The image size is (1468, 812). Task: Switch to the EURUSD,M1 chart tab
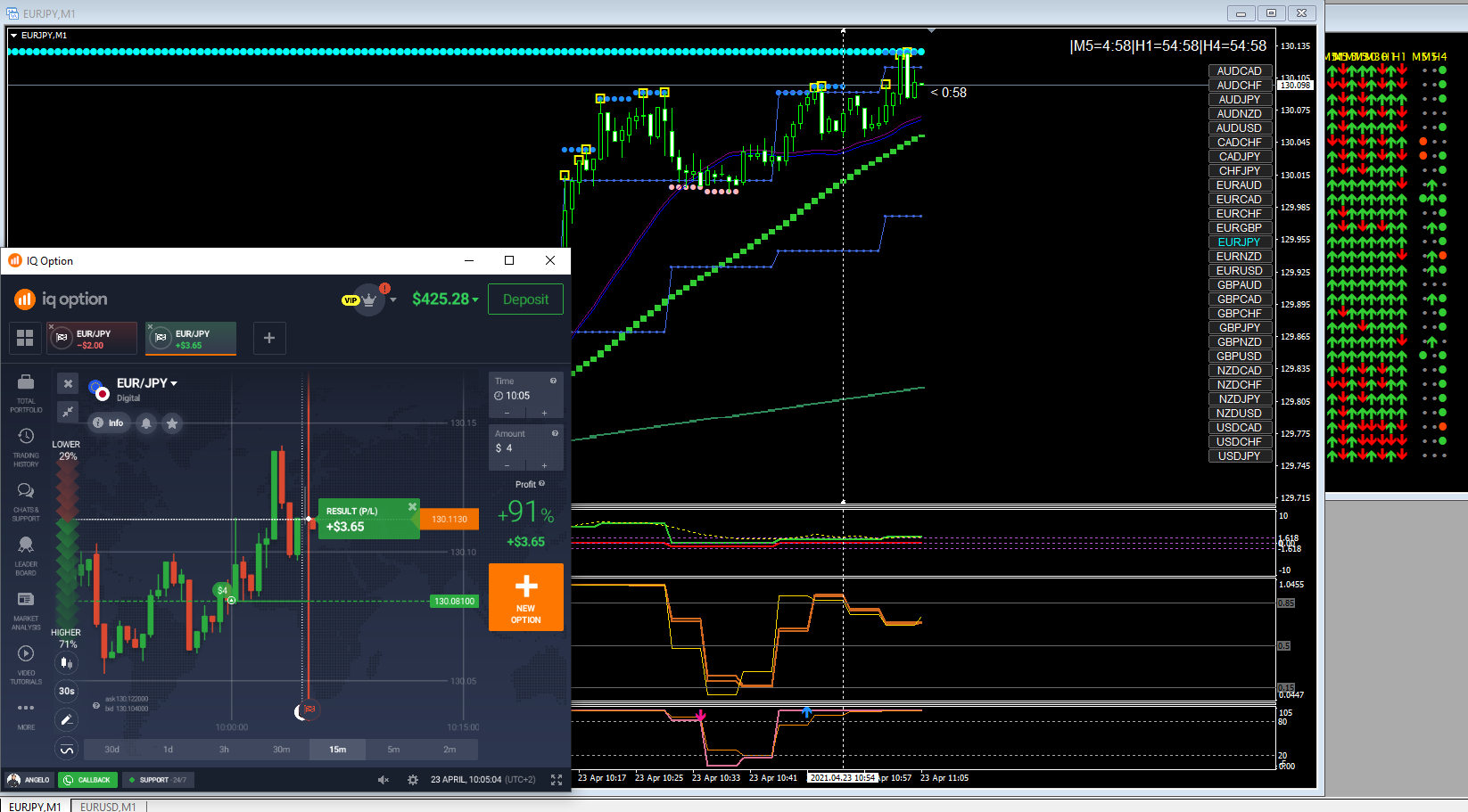(108, 807)
